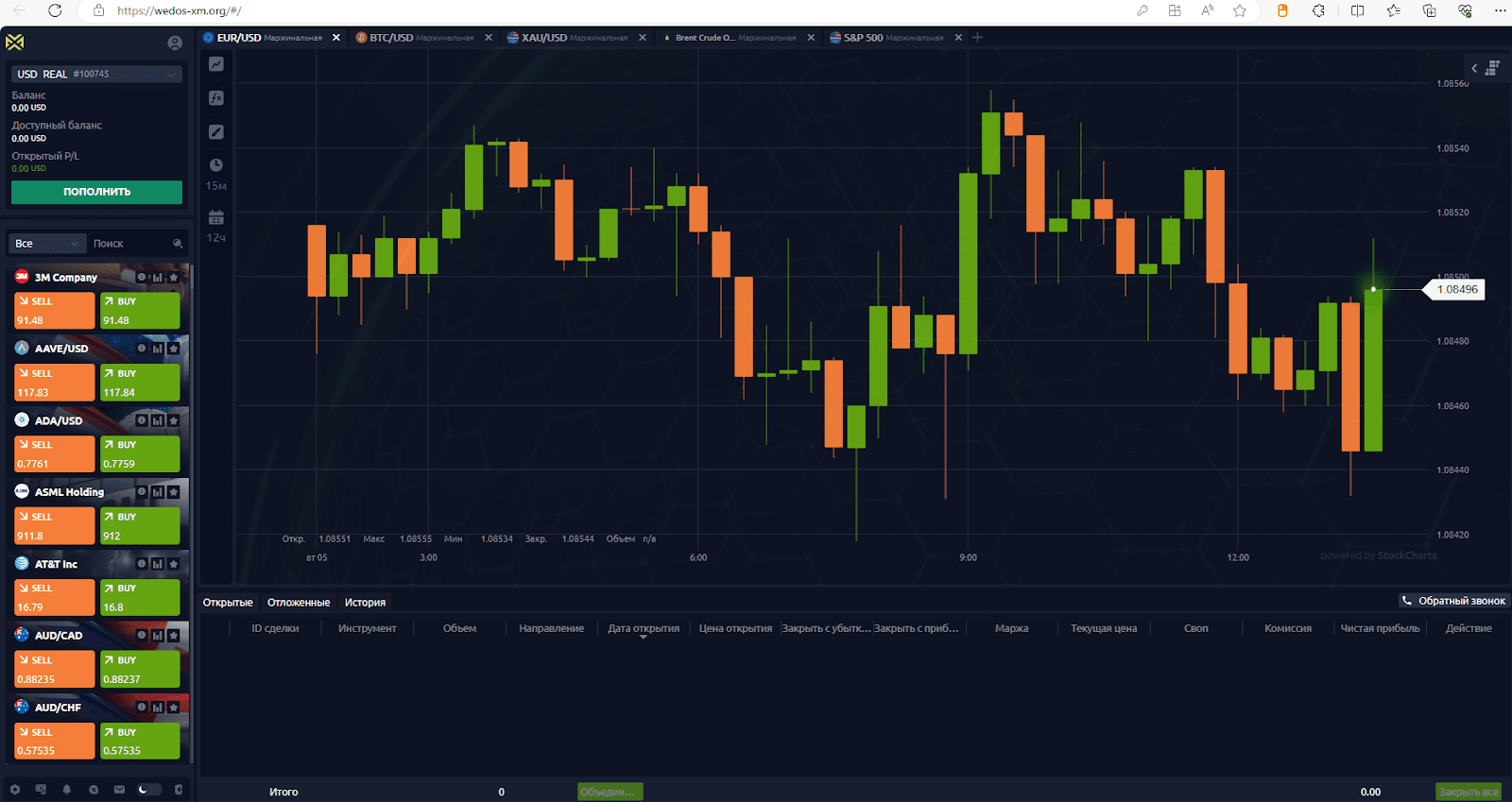This screenshot has width=1512, height=802.
Task: Show info for ADA/USD
Action: 142,420
